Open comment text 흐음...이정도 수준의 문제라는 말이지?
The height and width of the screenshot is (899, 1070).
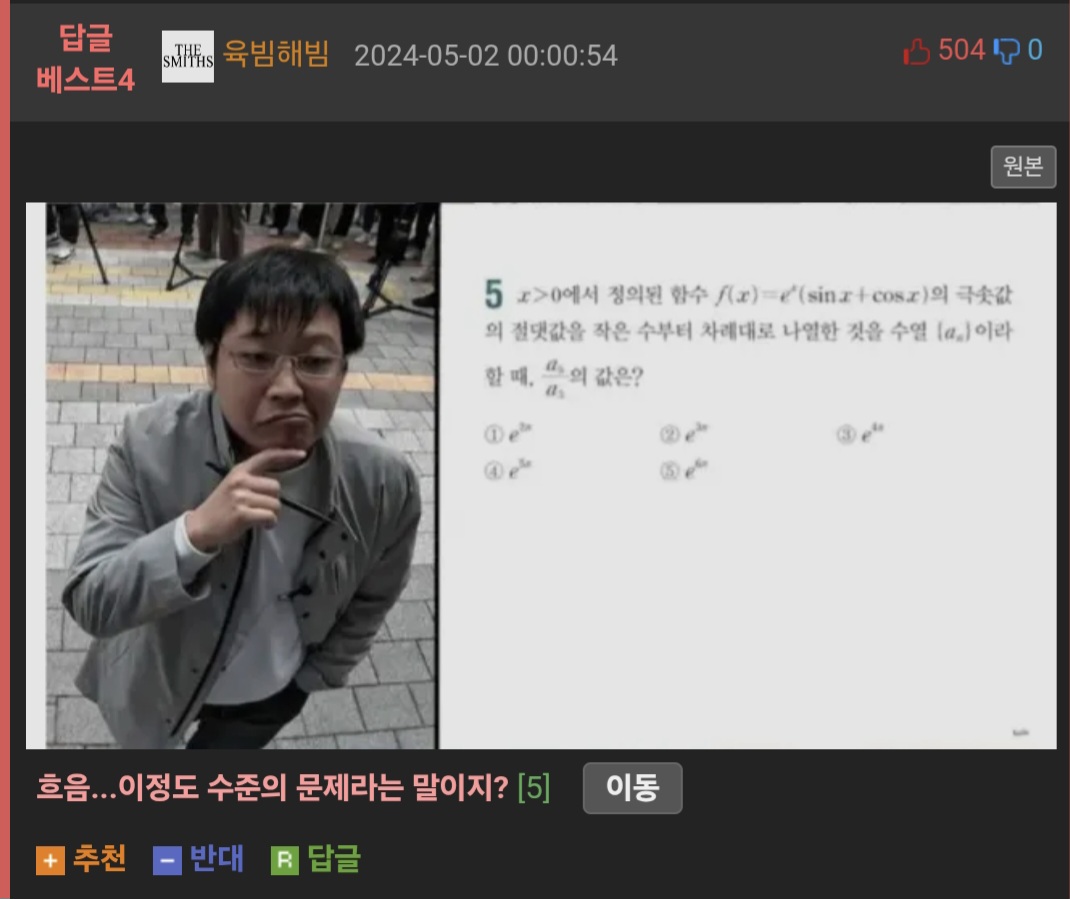click(272, 787)
